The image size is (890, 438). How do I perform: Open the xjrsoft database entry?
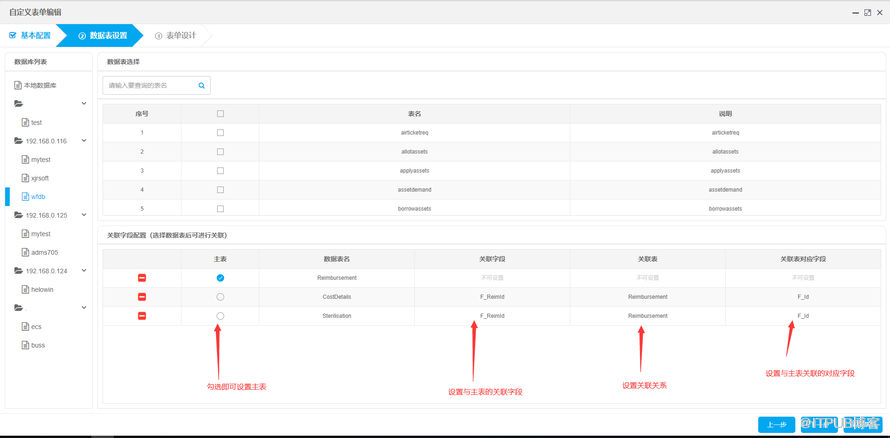pos(40,178)
